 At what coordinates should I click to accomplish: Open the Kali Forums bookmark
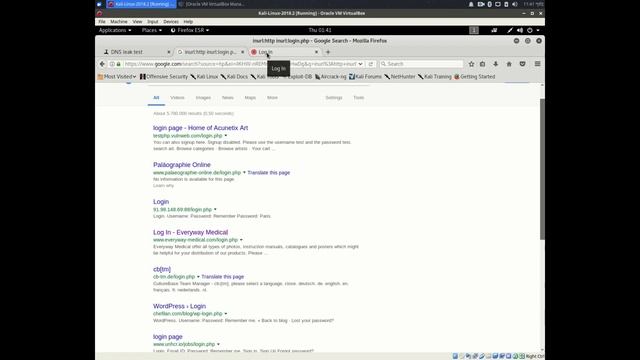pyautogui.click(x=365, y=77)
